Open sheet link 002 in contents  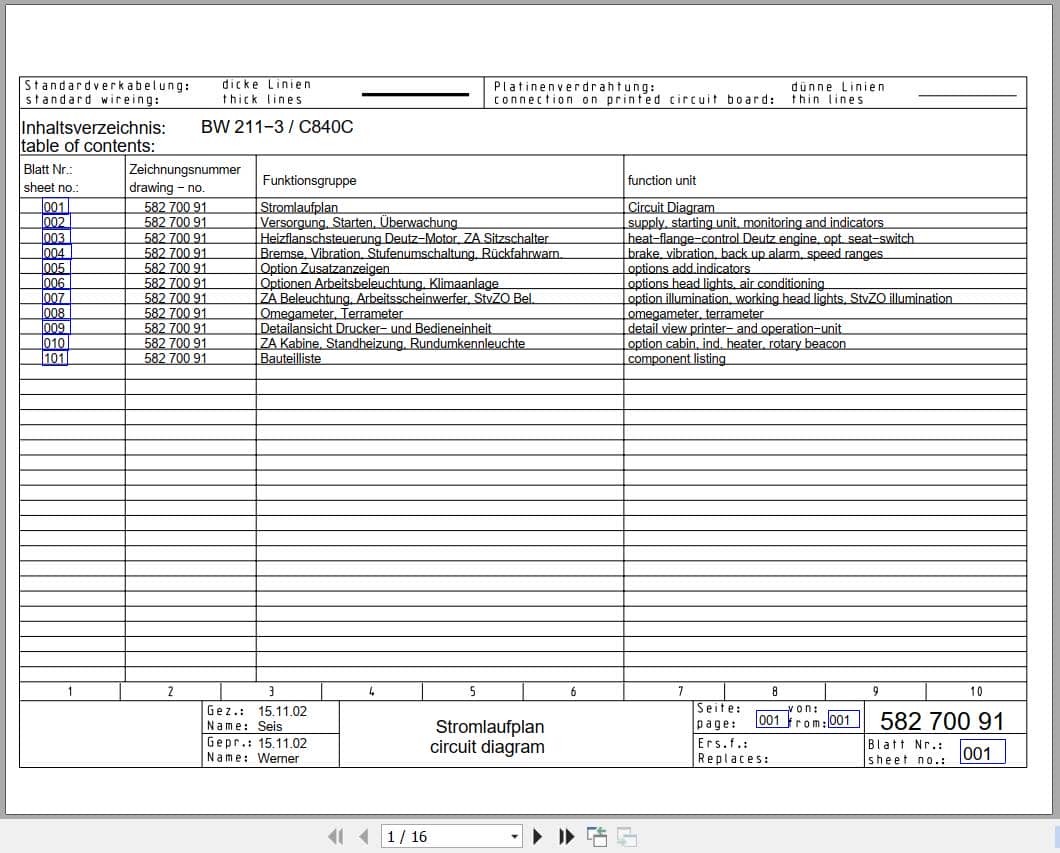pyautogui.click(x=55, y=222)
